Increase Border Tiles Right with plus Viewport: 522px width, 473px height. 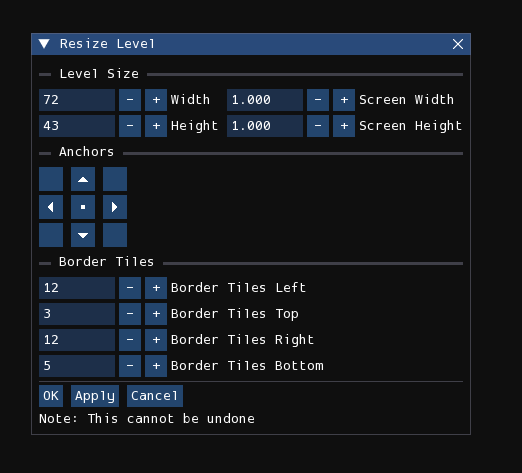coord(156,340)
